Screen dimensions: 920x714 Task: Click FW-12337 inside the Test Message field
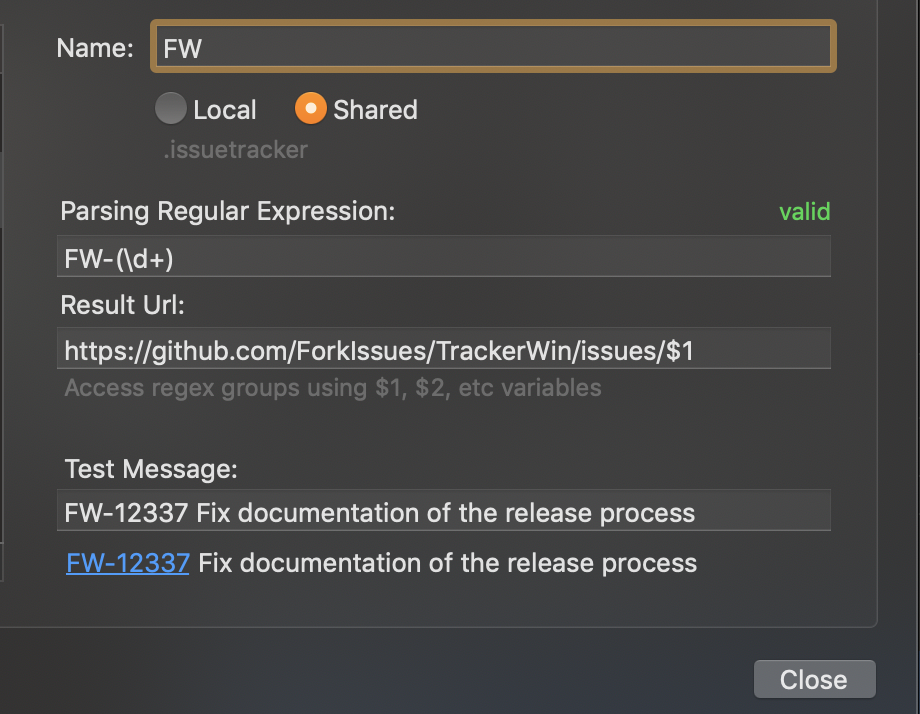pyautogui.click(x=126, y=513)
